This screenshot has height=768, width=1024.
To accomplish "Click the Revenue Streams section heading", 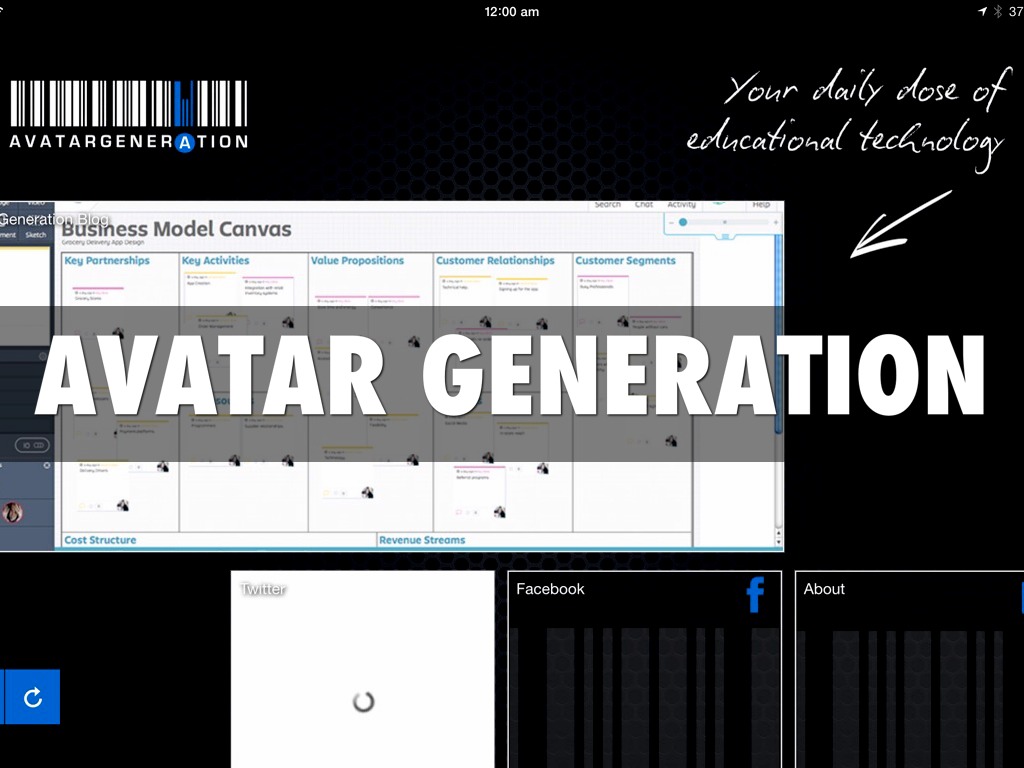I will coord(421,540).
